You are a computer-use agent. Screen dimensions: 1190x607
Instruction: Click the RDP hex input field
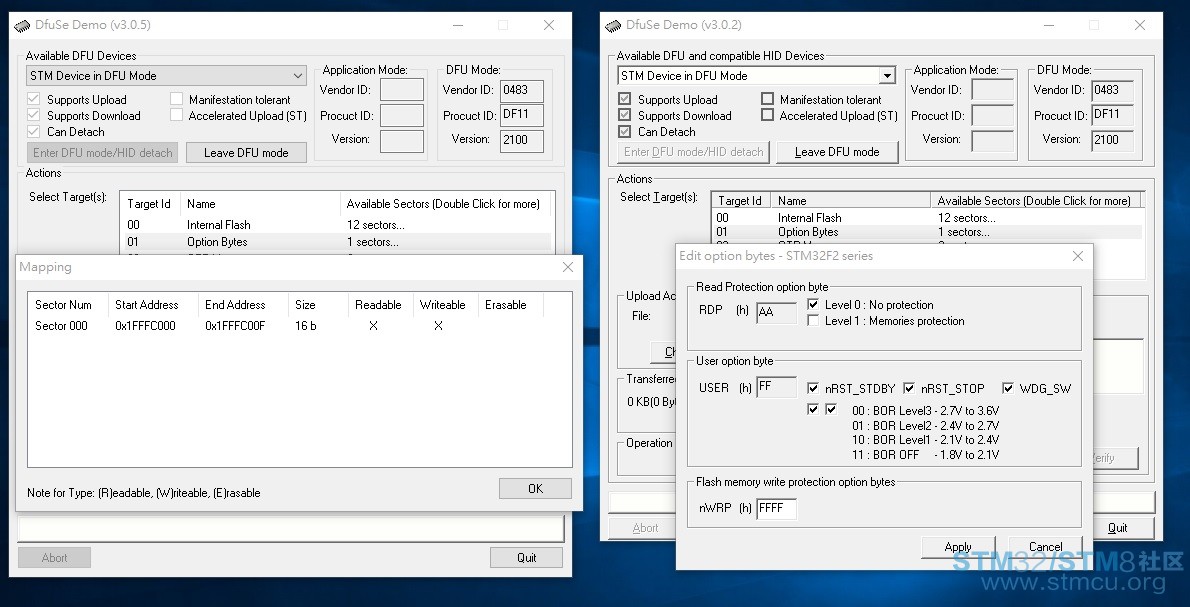pyautogui.click(x=776, y=312)
